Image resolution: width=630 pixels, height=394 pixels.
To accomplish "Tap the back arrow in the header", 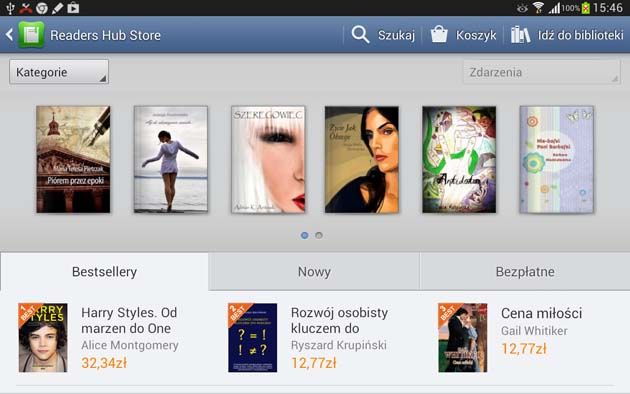I will point(10,35).
